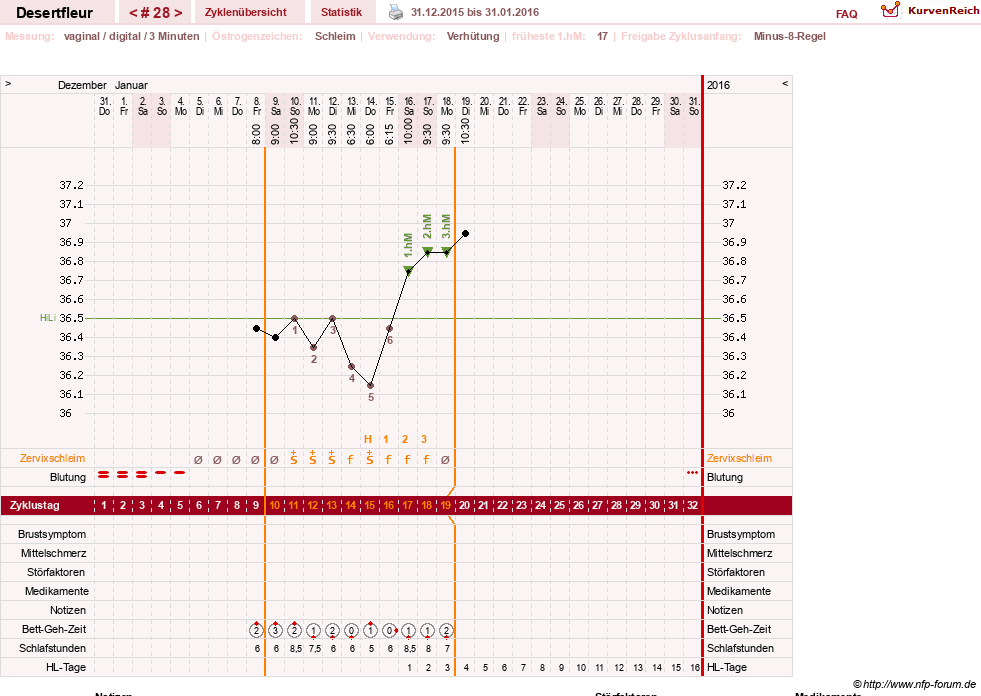981x696 pixels.
Task: Click the ø mucus symbol on cycle day 6
Action: pos(198,459)
